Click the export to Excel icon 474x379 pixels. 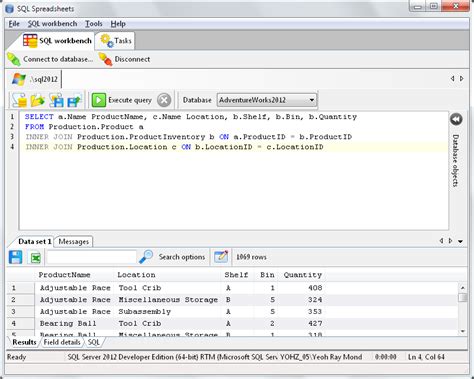click(36, 258)
